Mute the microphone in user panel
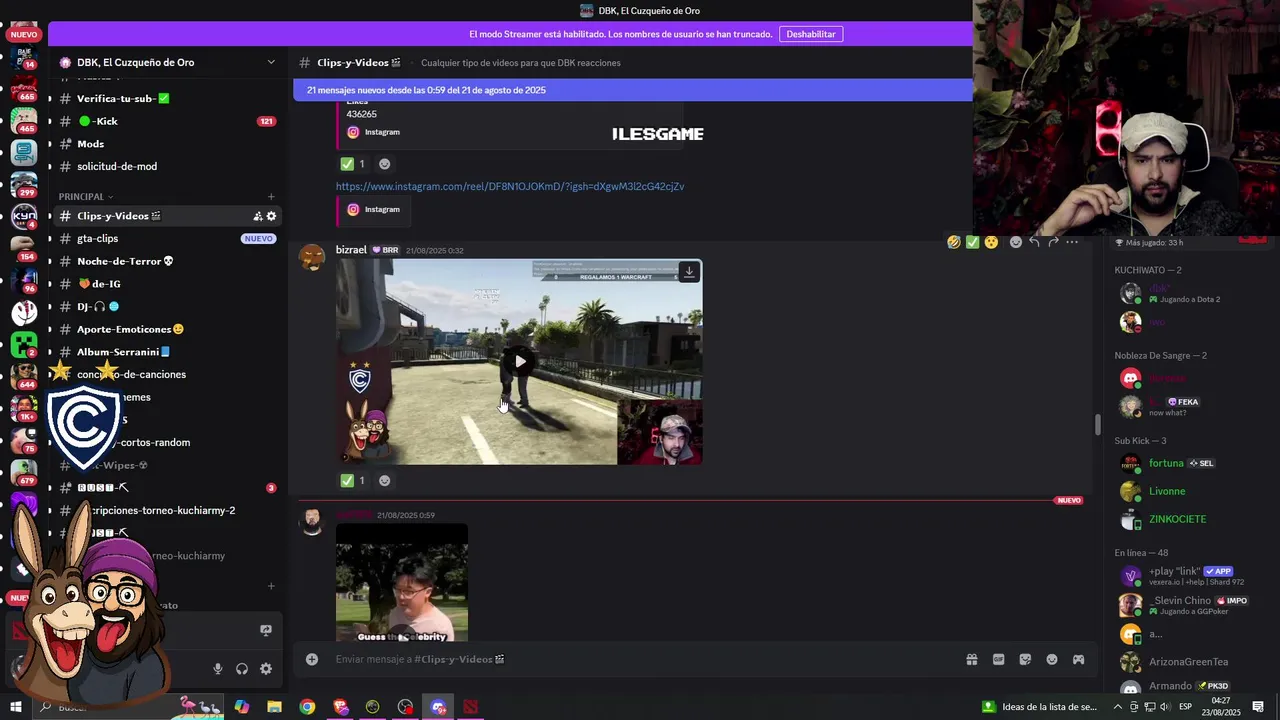The width and height of the screenshot is (1280, 720). (218, 669)
